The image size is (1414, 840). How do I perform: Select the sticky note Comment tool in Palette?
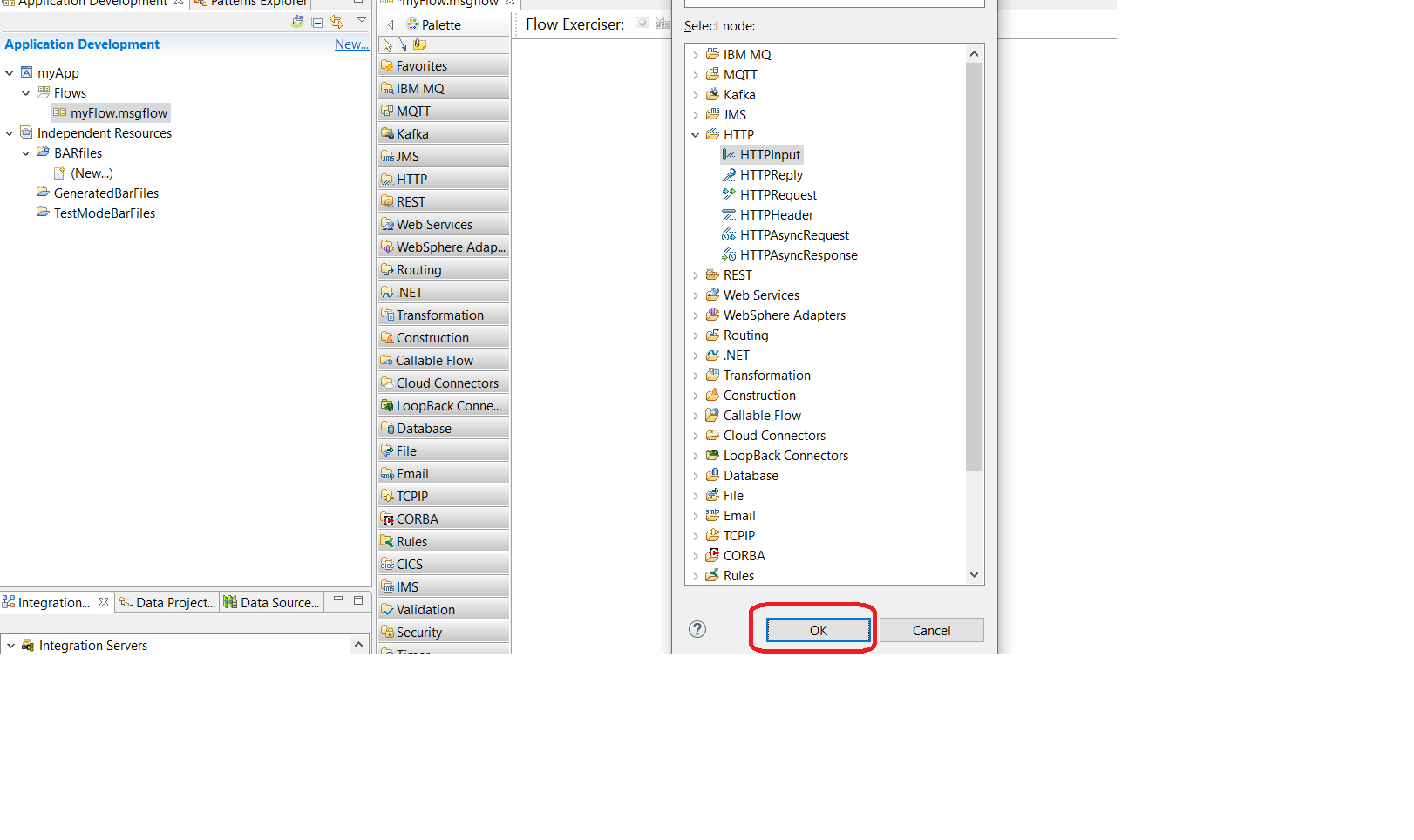click(419, 44)
